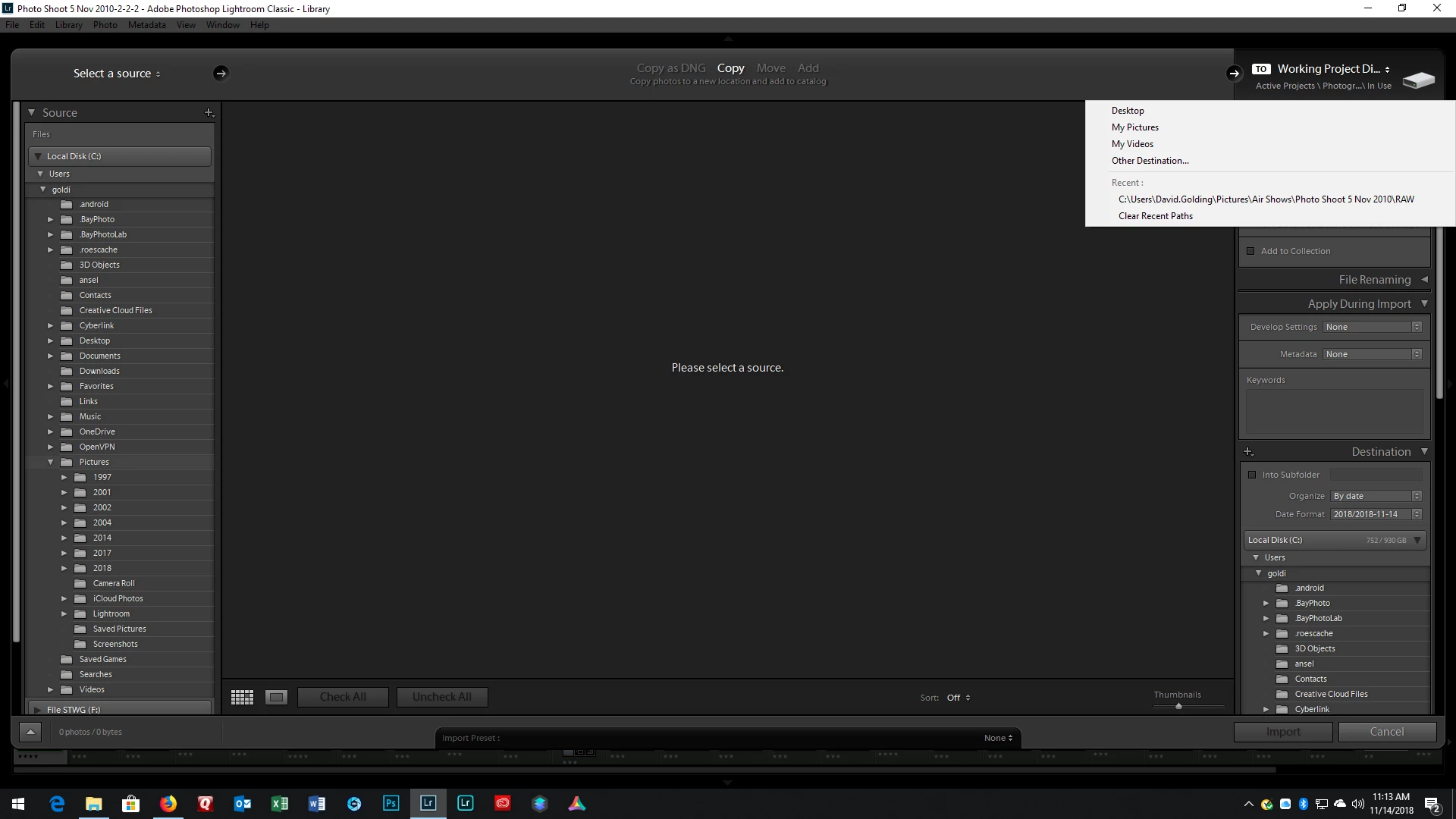Click the destination hard drive icon
The height and width of the screenshot is (819, 1456).
click(x=1418, y=80)
